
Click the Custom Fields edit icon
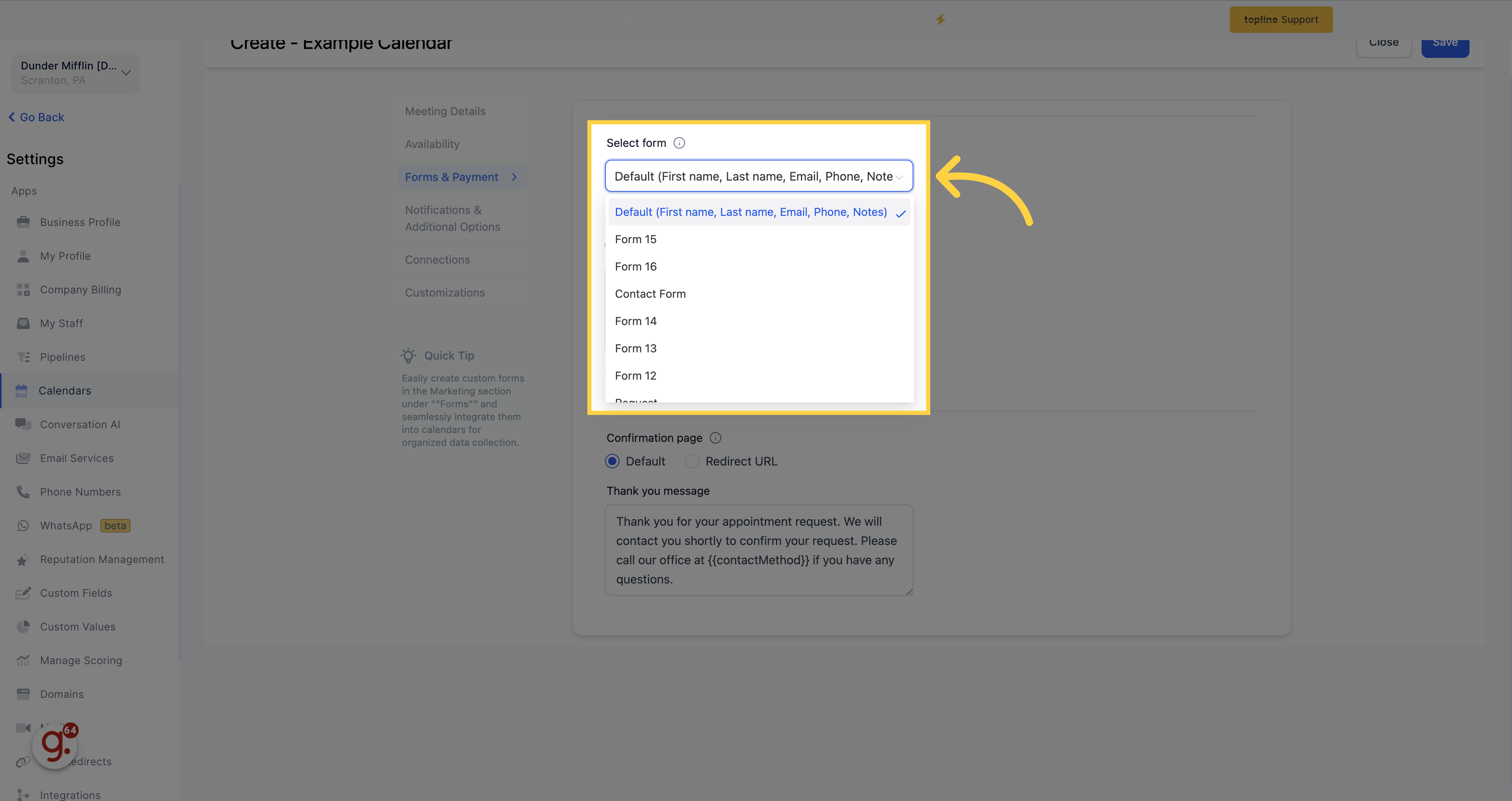click(23, 593)
